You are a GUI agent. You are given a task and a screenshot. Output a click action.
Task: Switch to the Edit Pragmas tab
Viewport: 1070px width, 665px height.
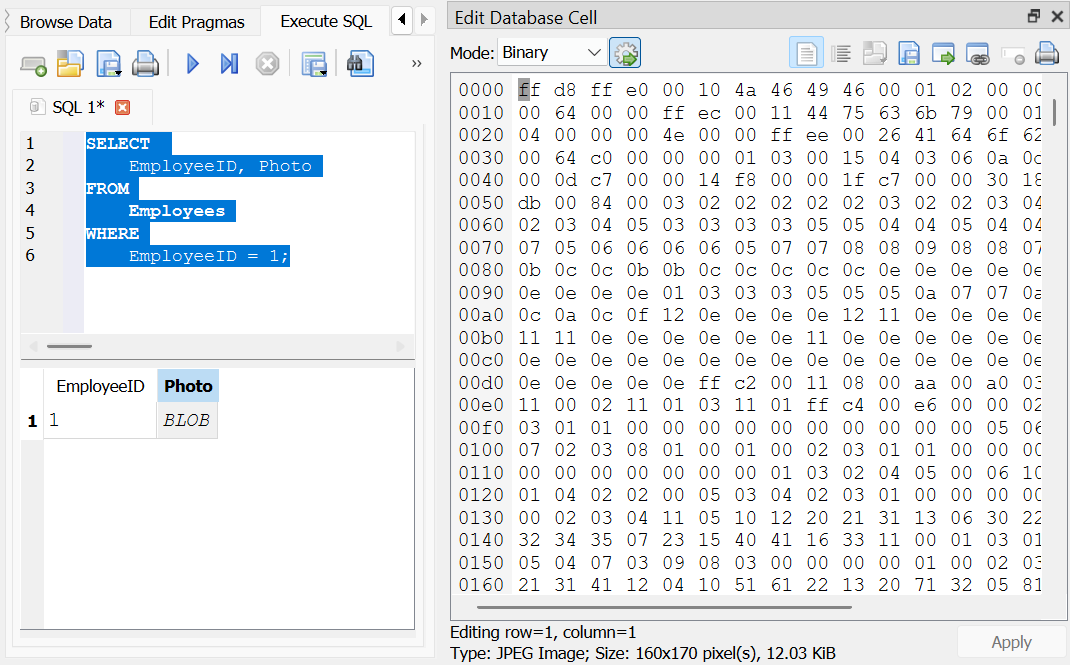pos(196,22)
